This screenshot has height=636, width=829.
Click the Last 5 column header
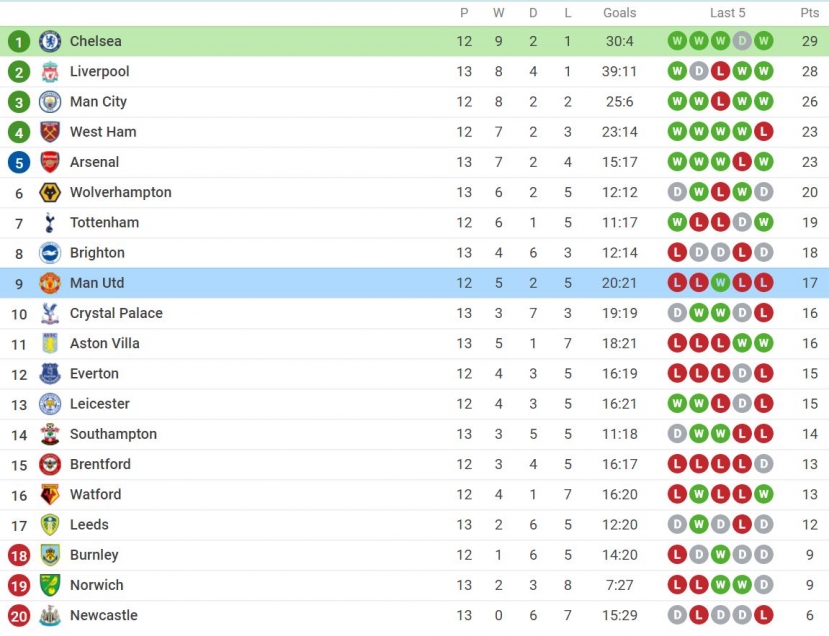point(727,13)
